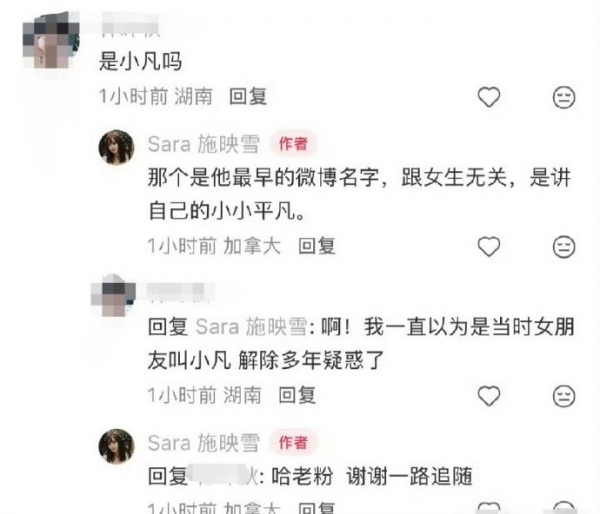Like Sara's reply about 微博名字
This screenshot has height=514, width=600.
(489, 246)
